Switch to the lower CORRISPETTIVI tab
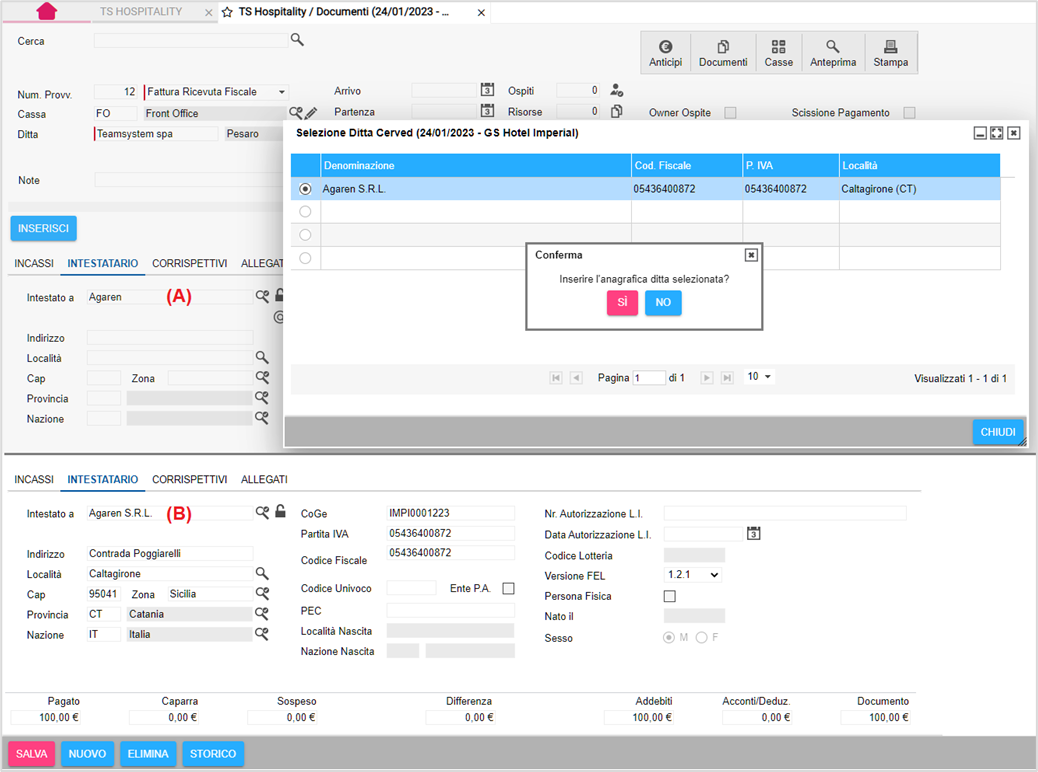This screenshot has height=772, width=1038. [x=189, y=479]
